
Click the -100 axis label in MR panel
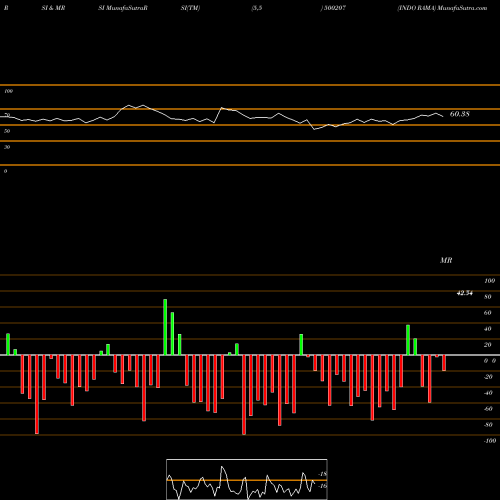point(490,441)
